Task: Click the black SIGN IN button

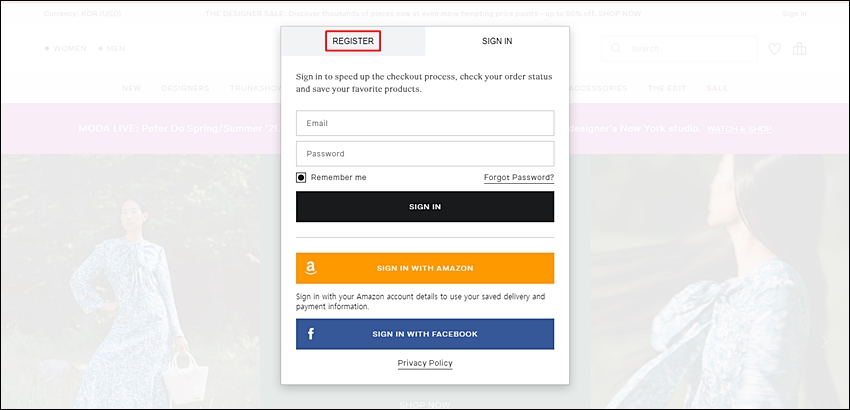Action: [425, 207]
